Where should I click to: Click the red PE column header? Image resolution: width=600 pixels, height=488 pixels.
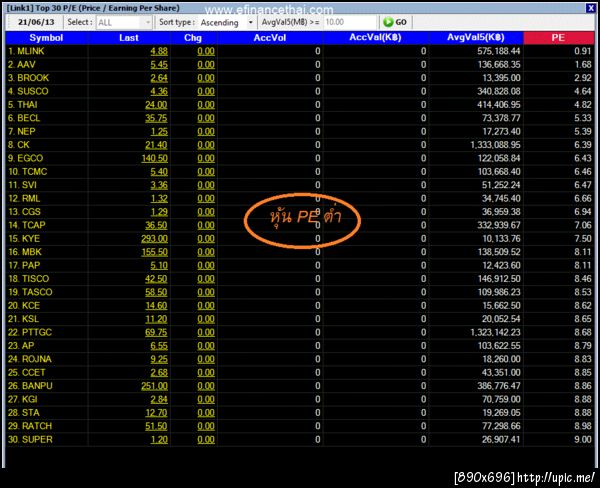(558, 38)
